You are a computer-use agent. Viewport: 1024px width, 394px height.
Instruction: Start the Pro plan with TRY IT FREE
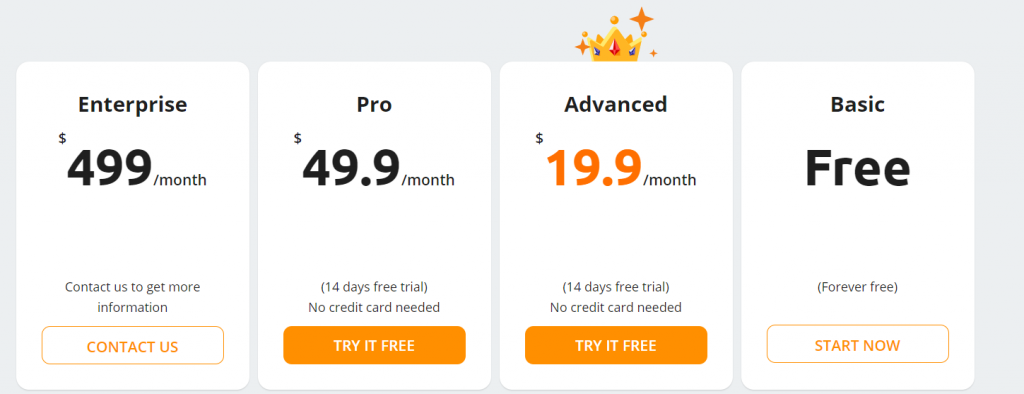(374, 345)
